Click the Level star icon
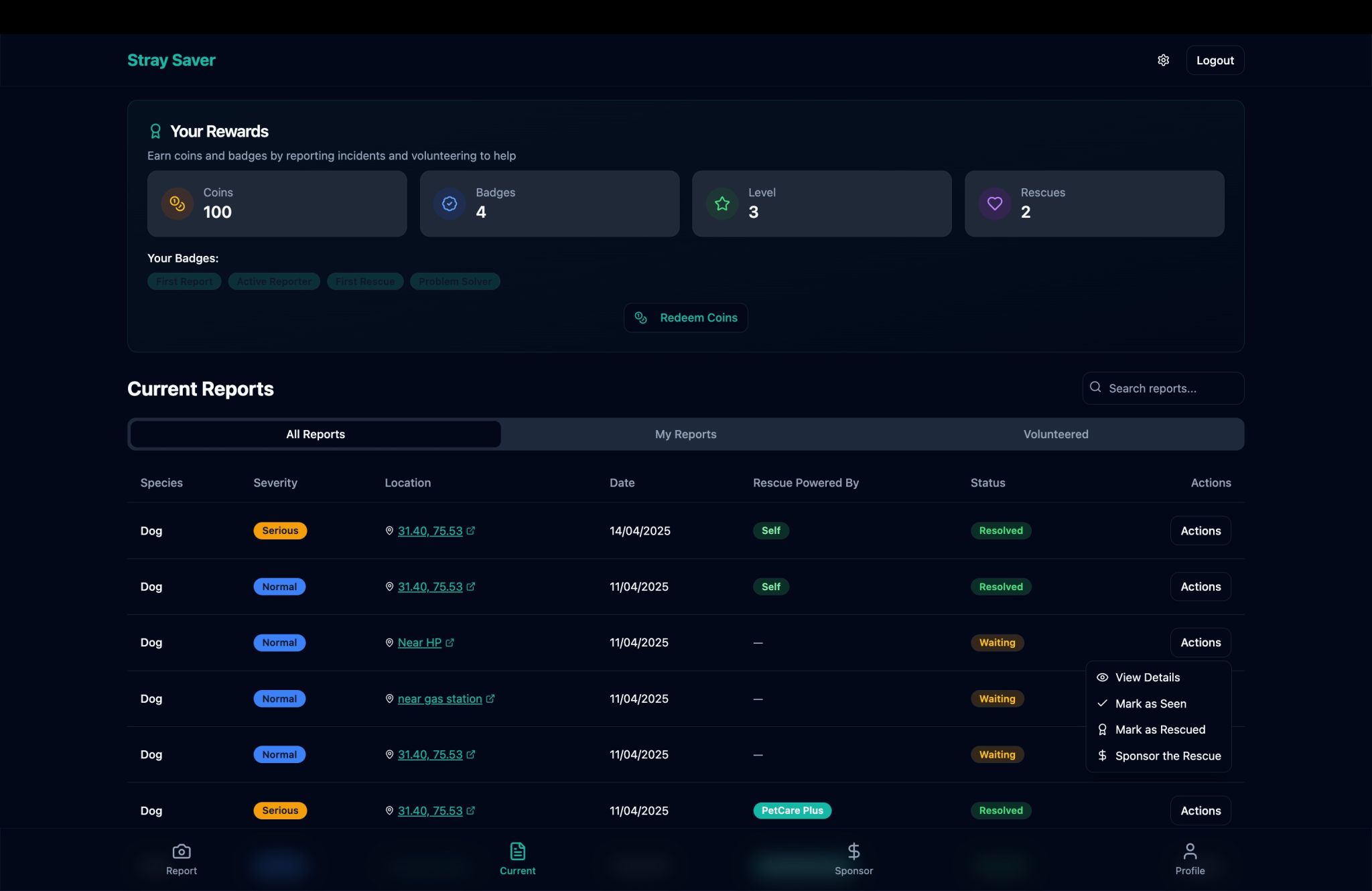Image resolution: width=1372 pixels, height=891 pixels. pos(722,204)
